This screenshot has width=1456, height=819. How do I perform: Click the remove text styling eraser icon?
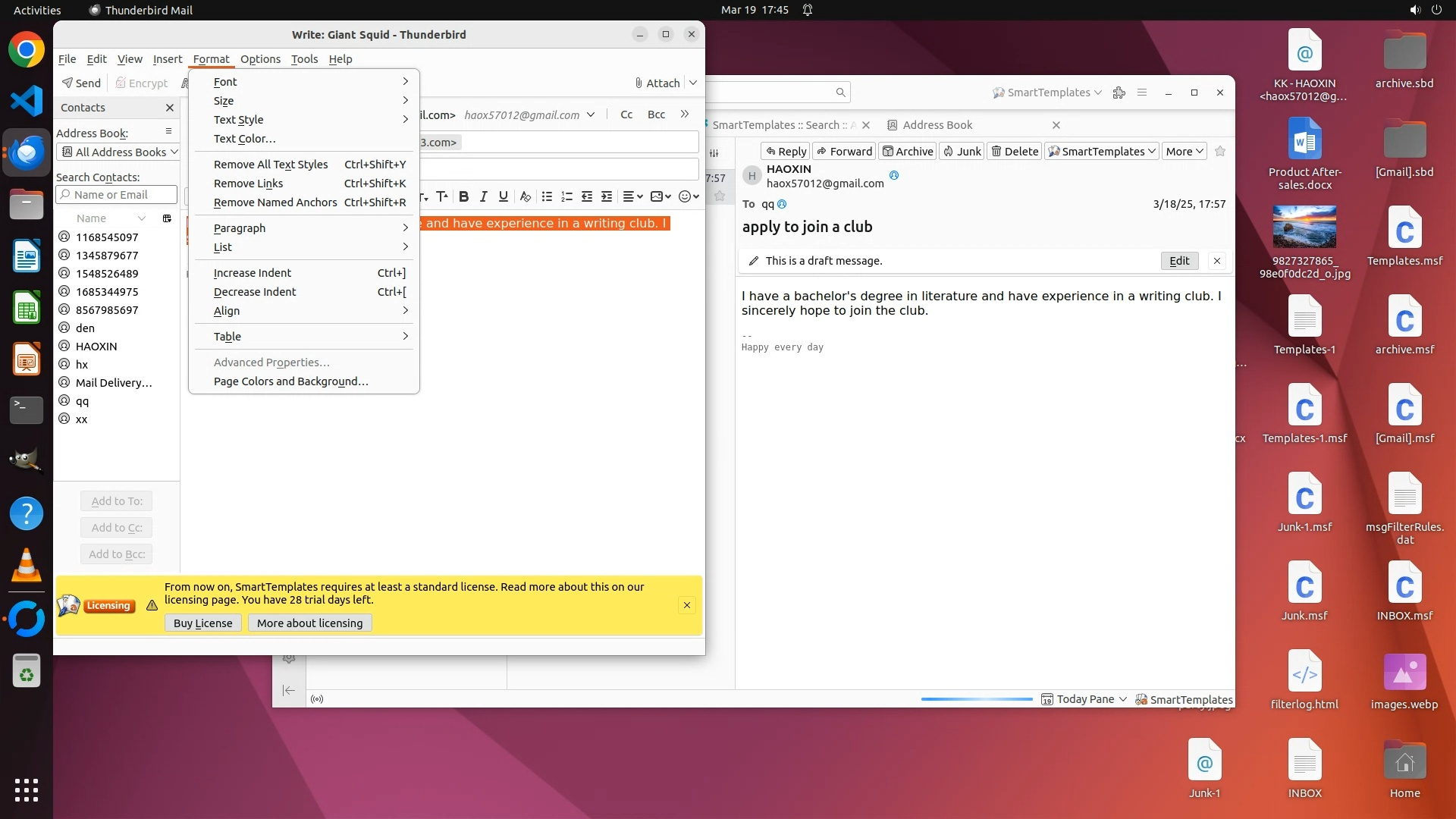click(525, 196)
